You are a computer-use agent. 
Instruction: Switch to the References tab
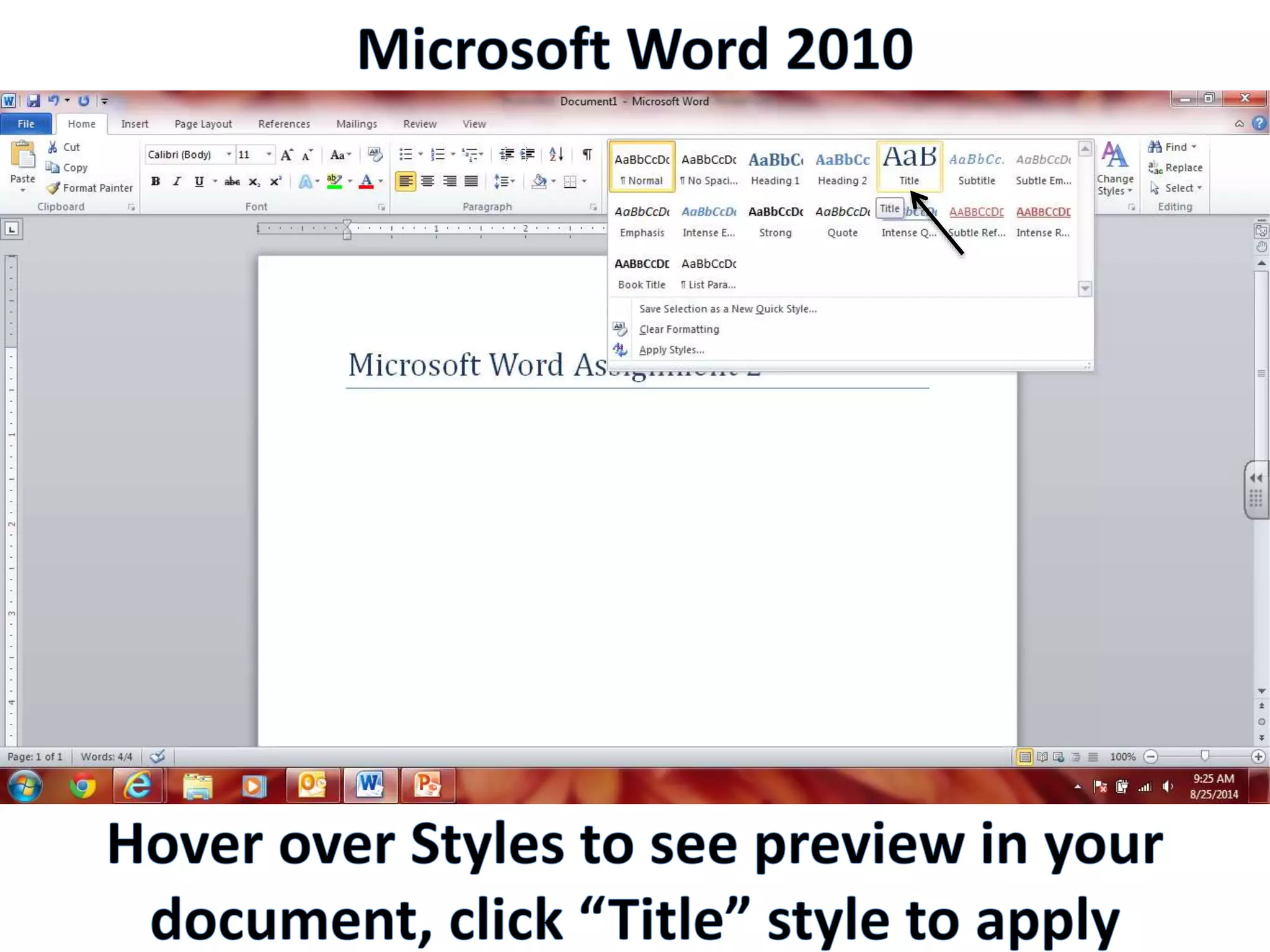pos(284,124)
